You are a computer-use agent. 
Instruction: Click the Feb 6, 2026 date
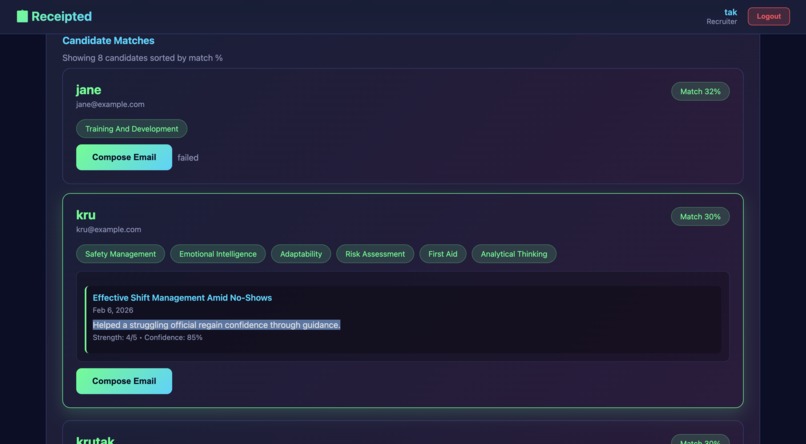tap(113, 310)
